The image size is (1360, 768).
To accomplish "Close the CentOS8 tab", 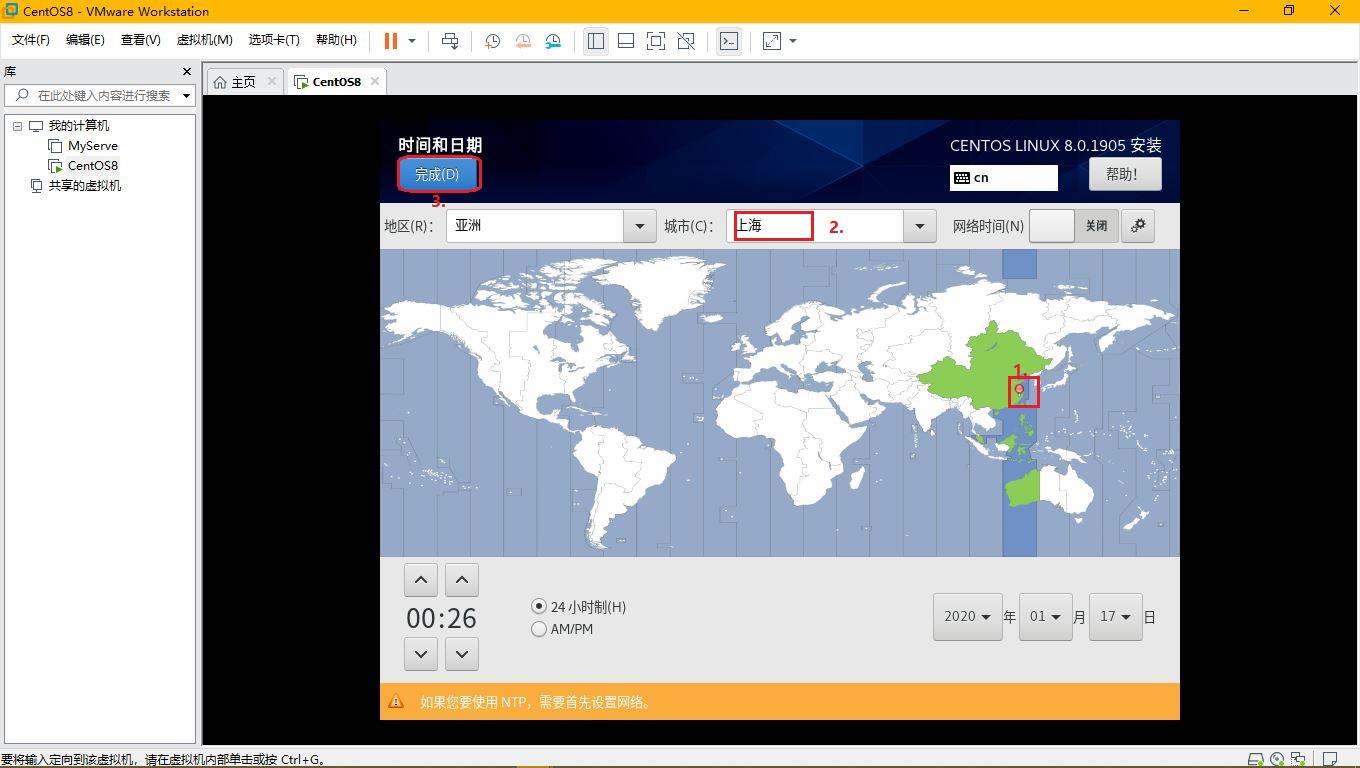I will click(x=375, y=81).
